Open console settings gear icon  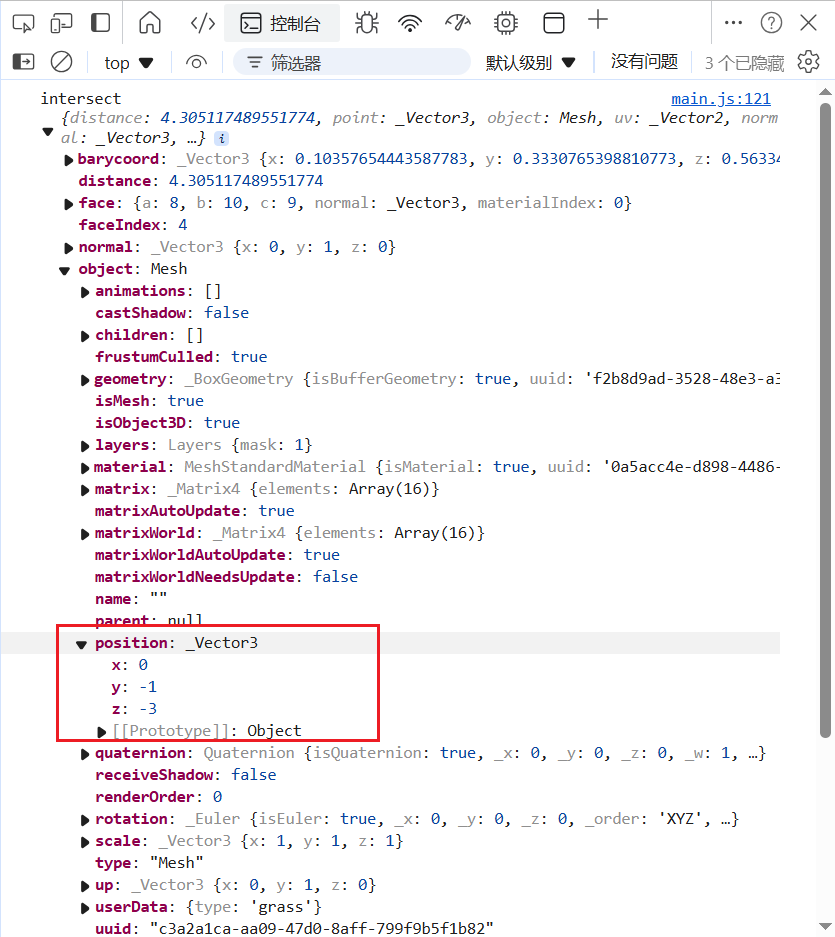tap(809, 62)
